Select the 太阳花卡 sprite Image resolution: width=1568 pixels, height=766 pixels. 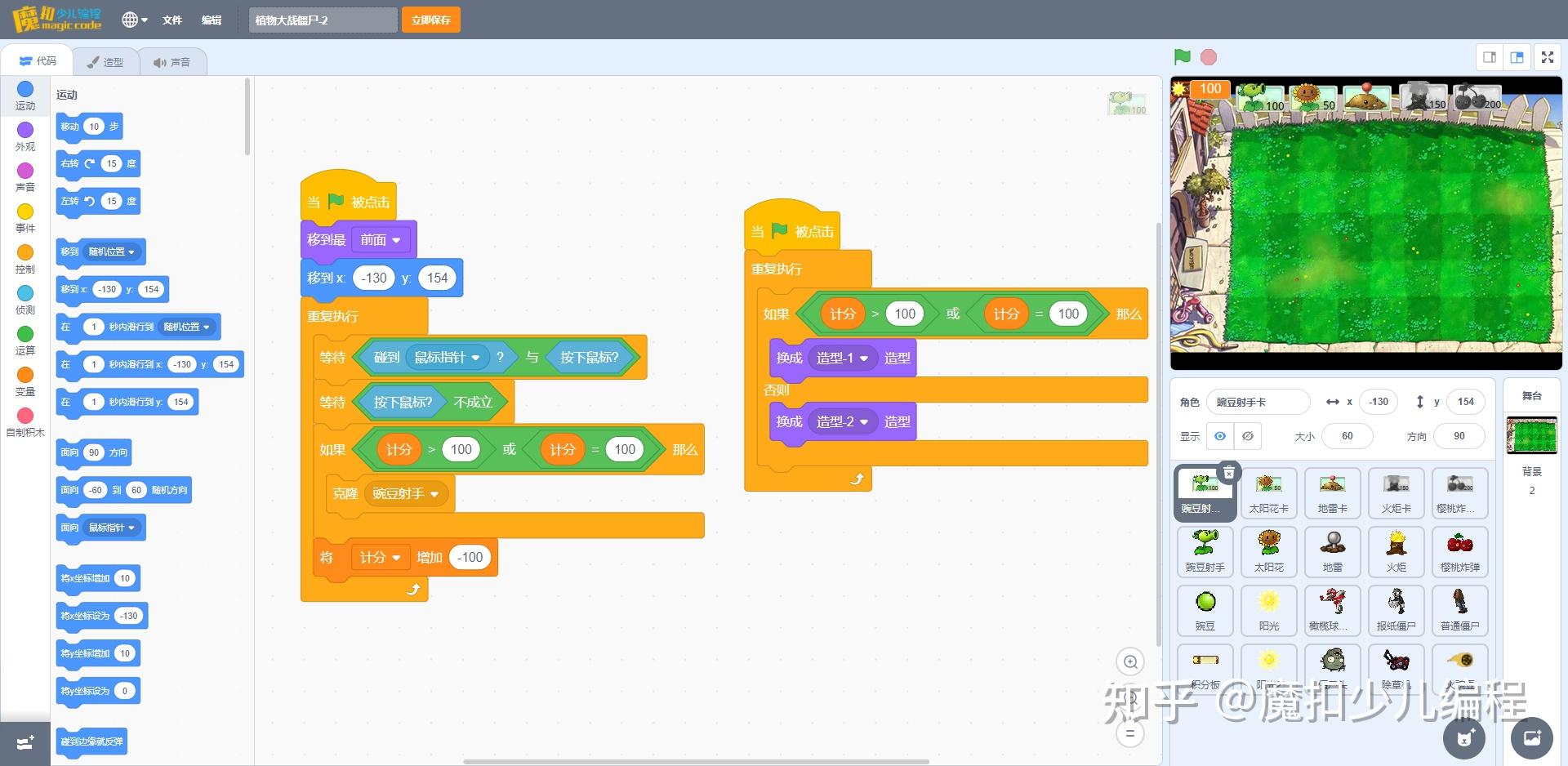pos(1269,493)
